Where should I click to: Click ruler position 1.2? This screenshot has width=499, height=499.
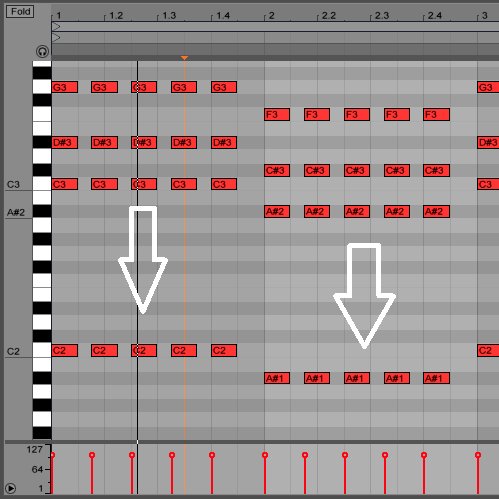pos(116,16)
